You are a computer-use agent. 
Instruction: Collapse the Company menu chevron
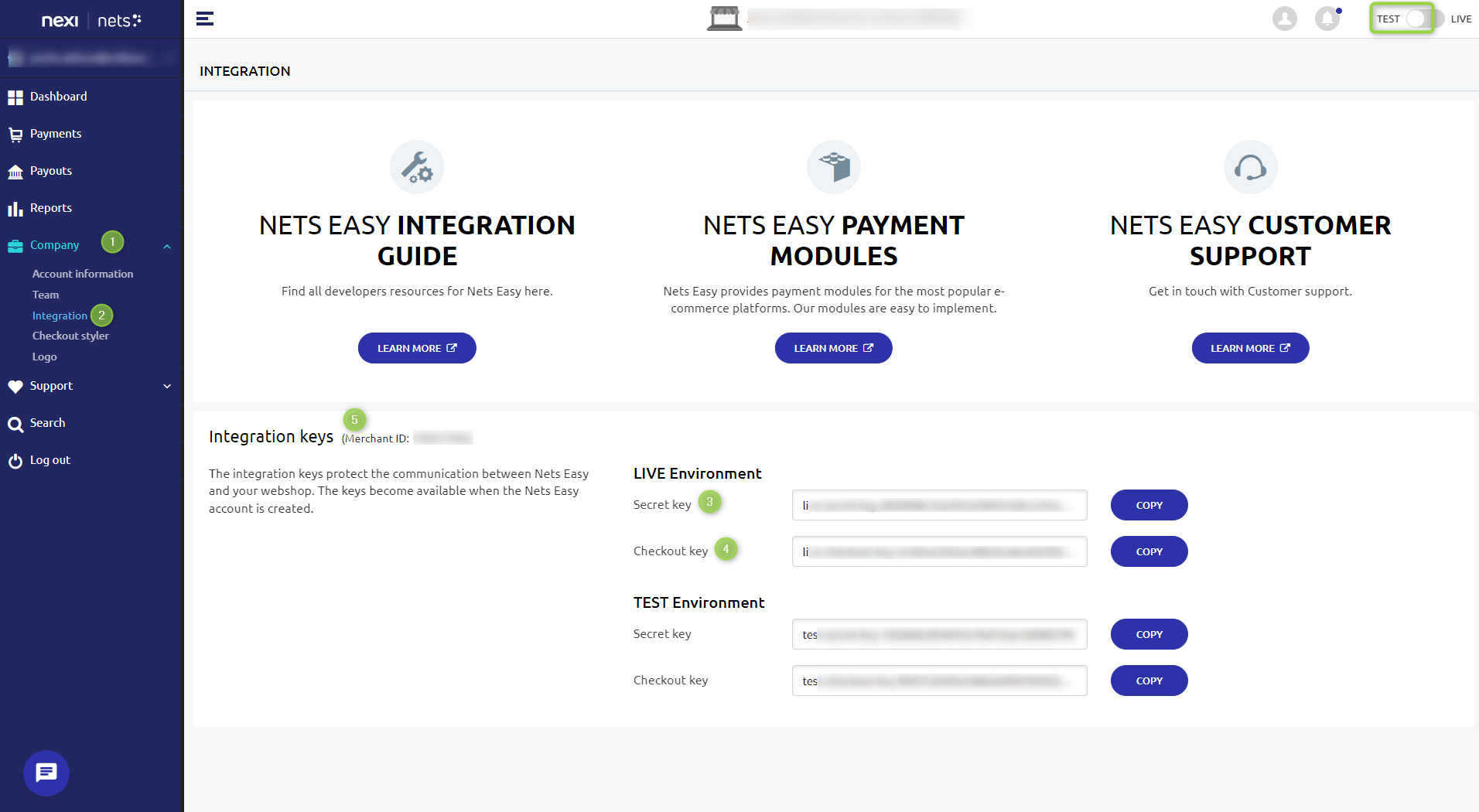167,246
